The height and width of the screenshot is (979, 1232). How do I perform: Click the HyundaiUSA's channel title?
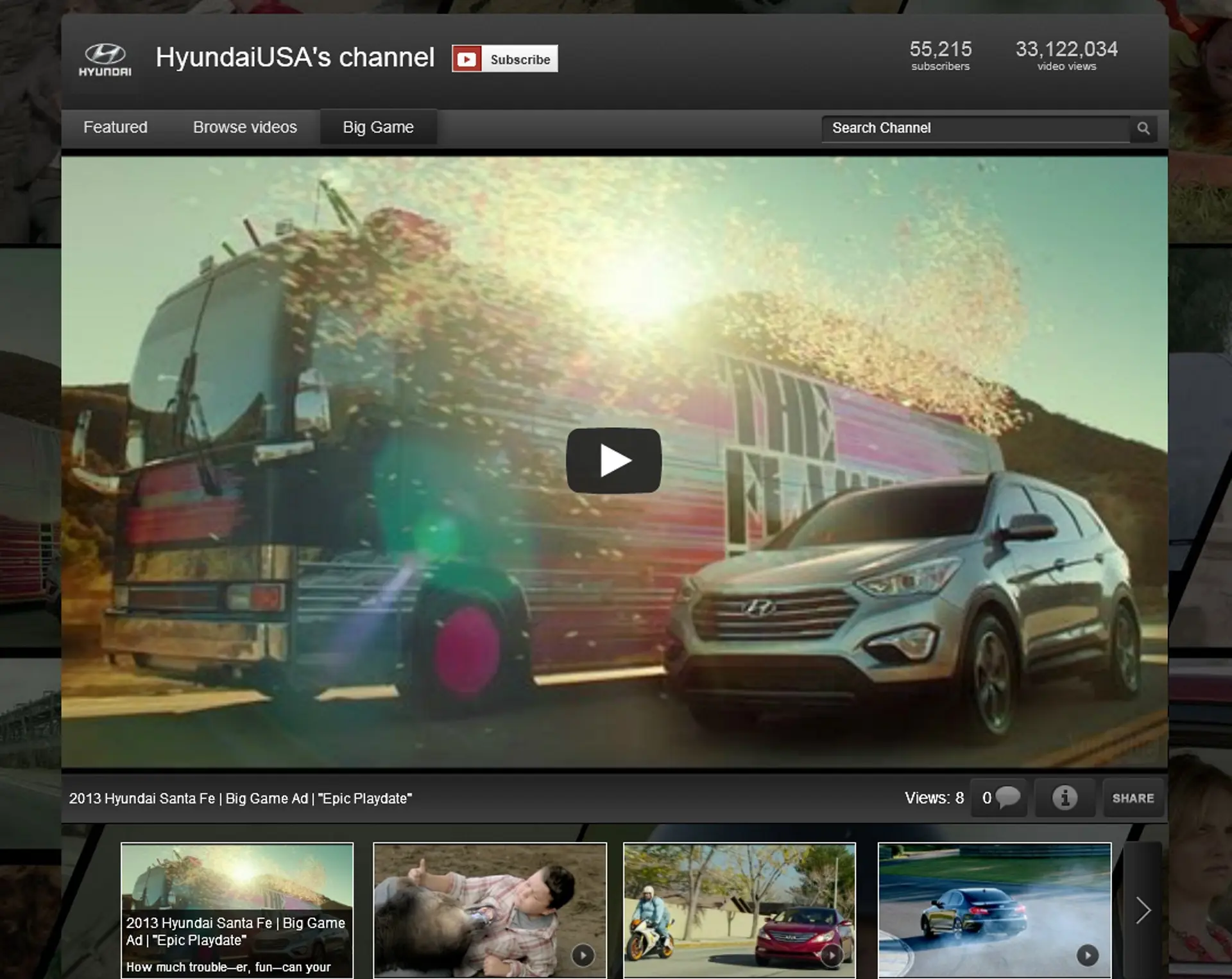pos(296,57)
